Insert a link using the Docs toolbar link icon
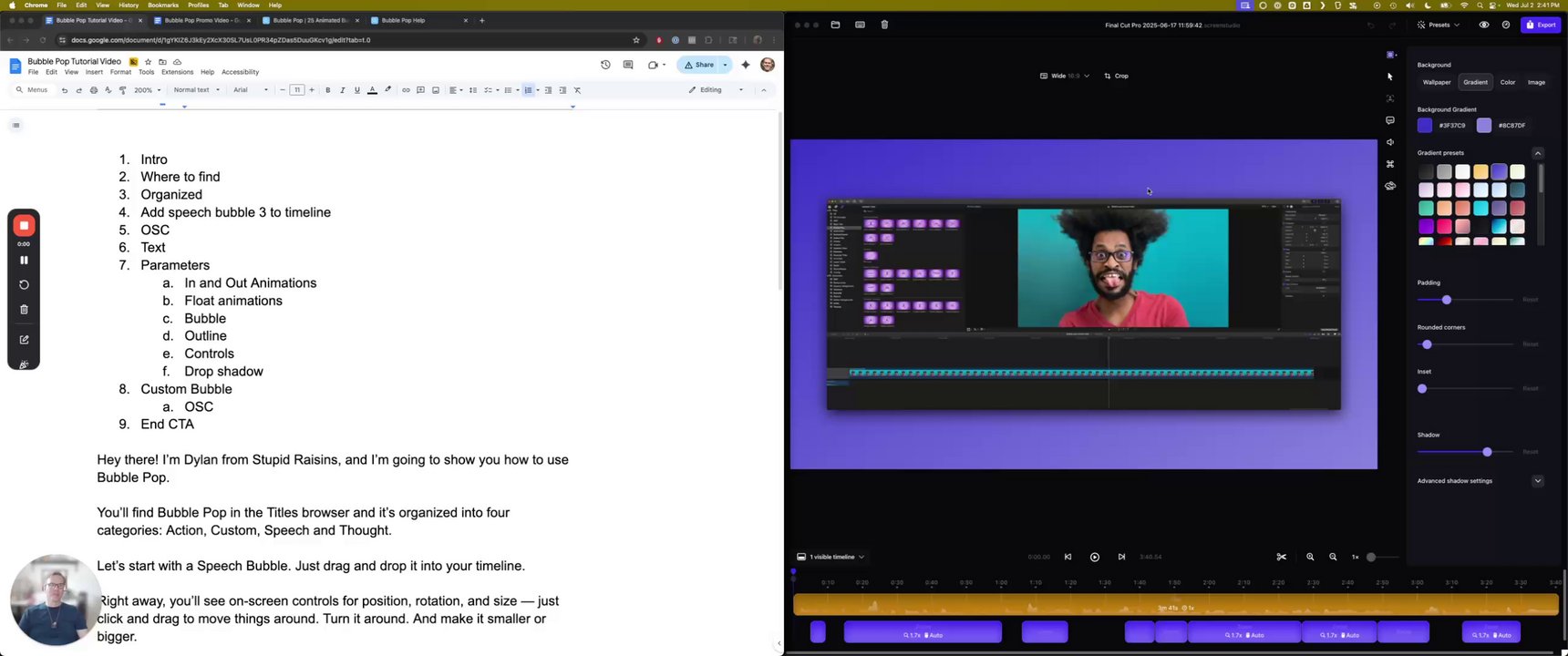 coord(406,90)
